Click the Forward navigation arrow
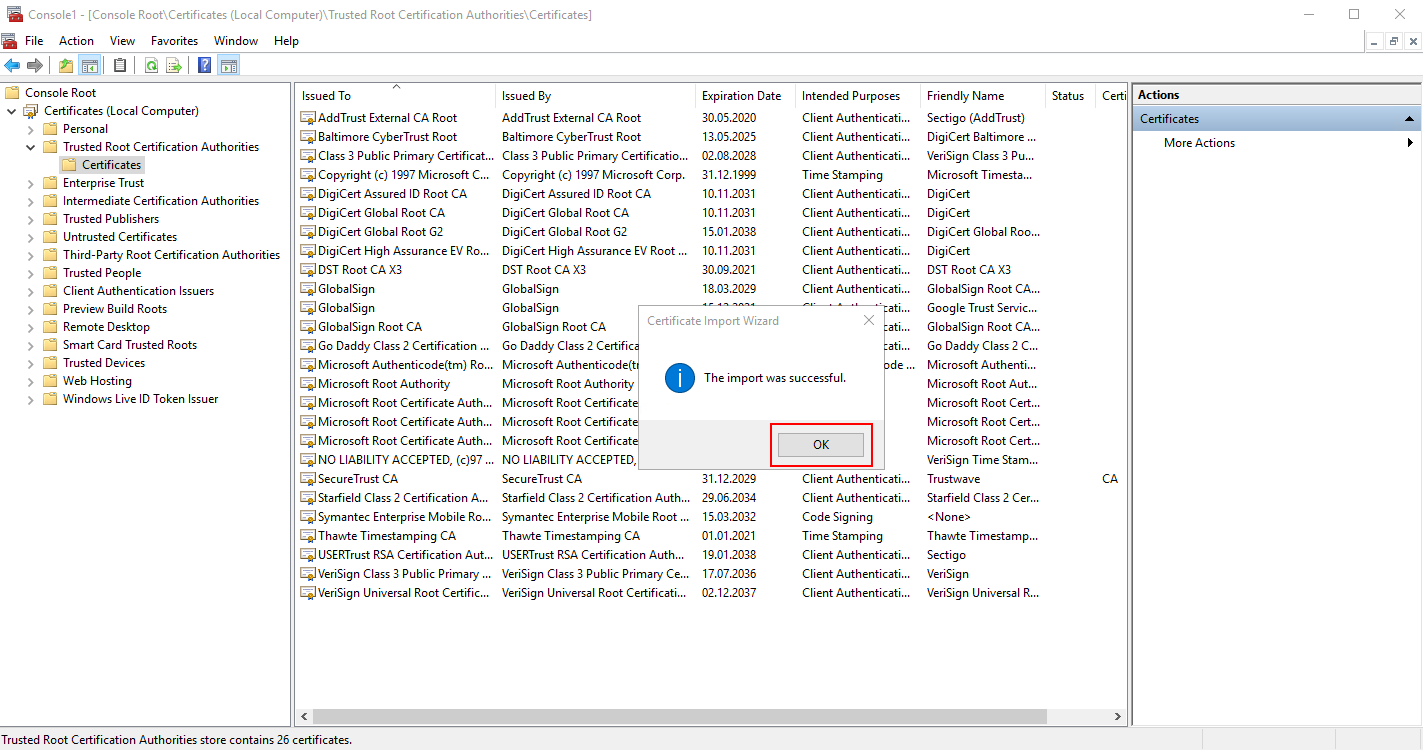The image size is (1423, 750). point(33,65)
